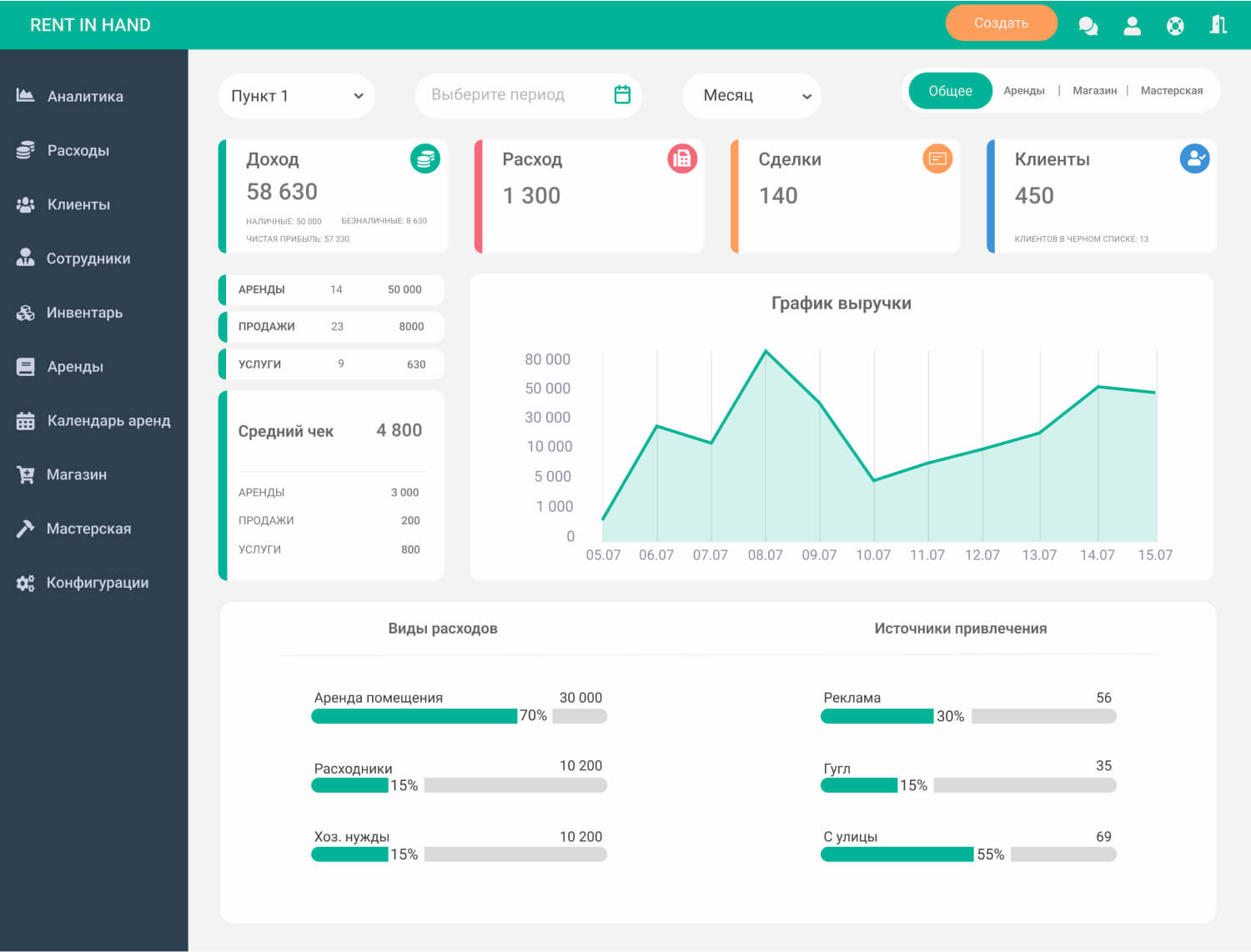Open Сотрудники in the sidebar
The image size is (1251, 952).
(88, 258)
